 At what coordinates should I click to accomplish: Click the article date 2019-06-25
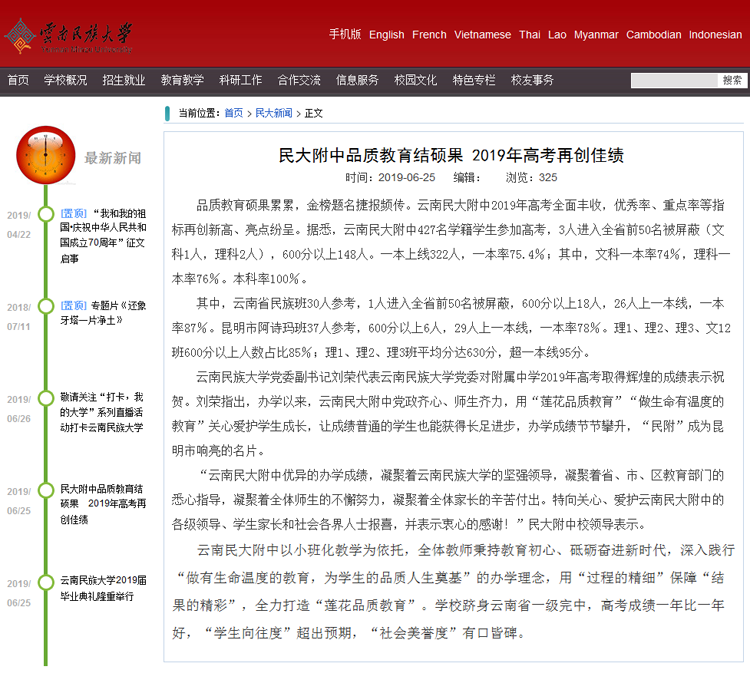click(407, 177)
